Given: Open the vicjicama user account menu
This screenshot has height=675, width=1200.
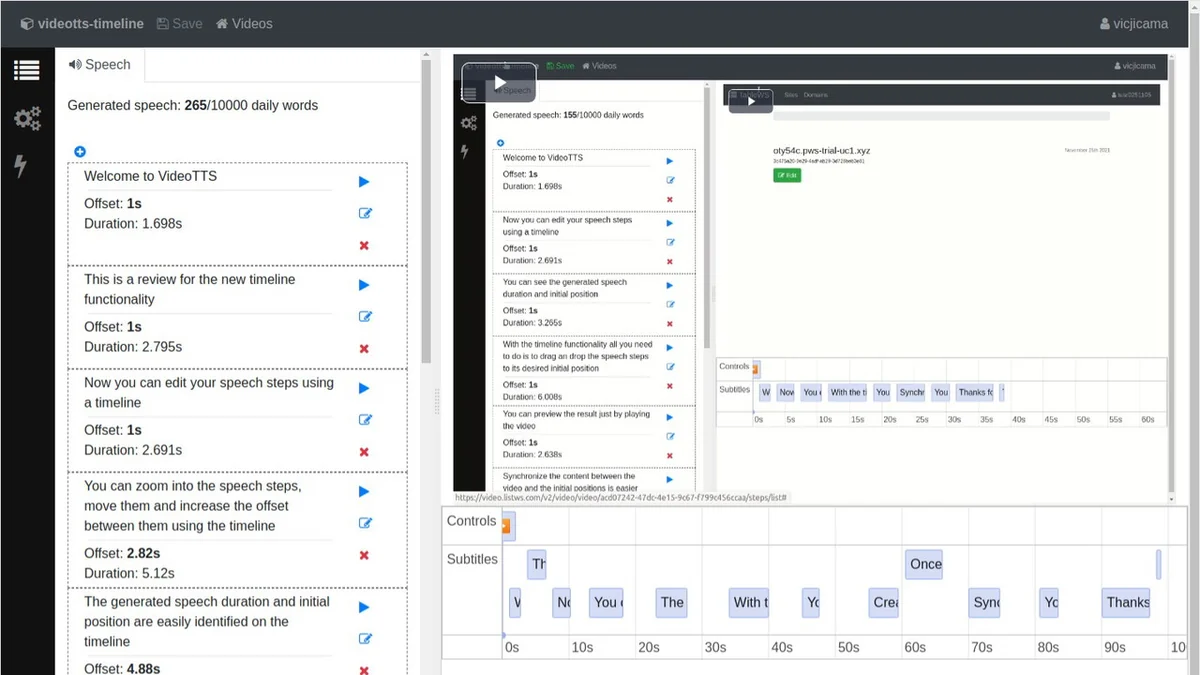Looking at the screenshot, I should pos(1133,23).
